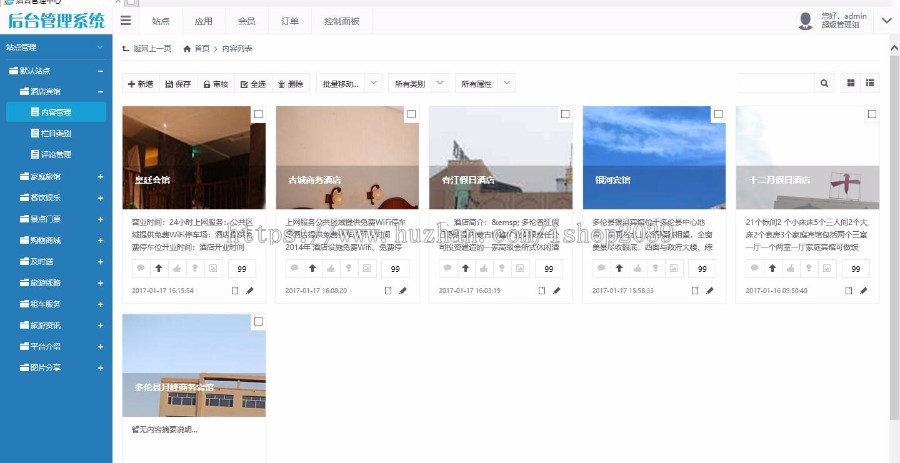Click thumbs-up icon on card dated 16:03:19
Viewport: 900px width, 463px height.
point(484,268)
